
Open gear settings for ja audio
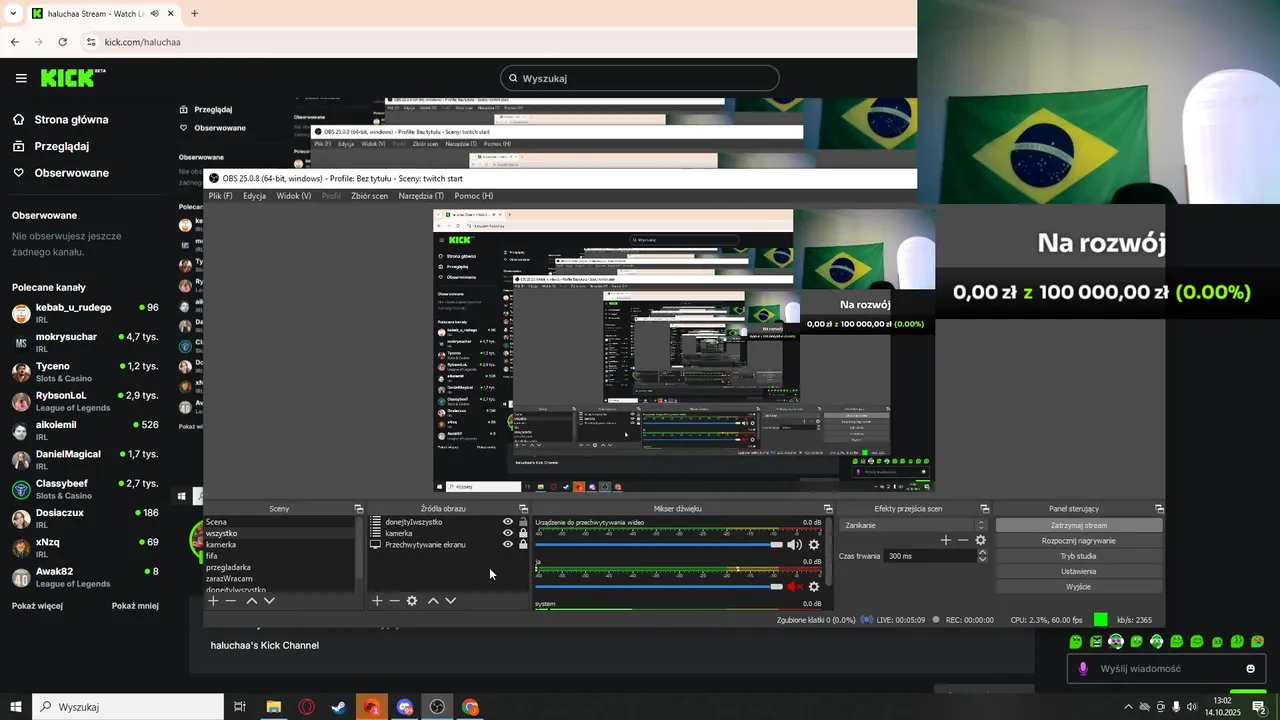[814, 587]
